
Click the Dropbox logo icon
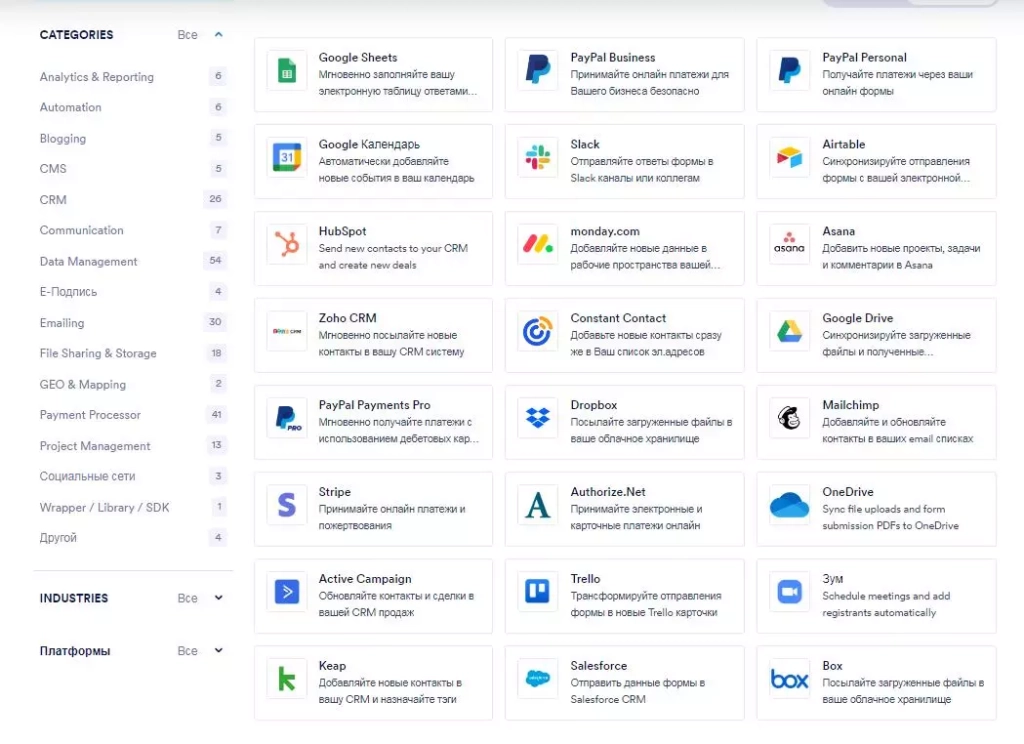(x=537, y=417)
